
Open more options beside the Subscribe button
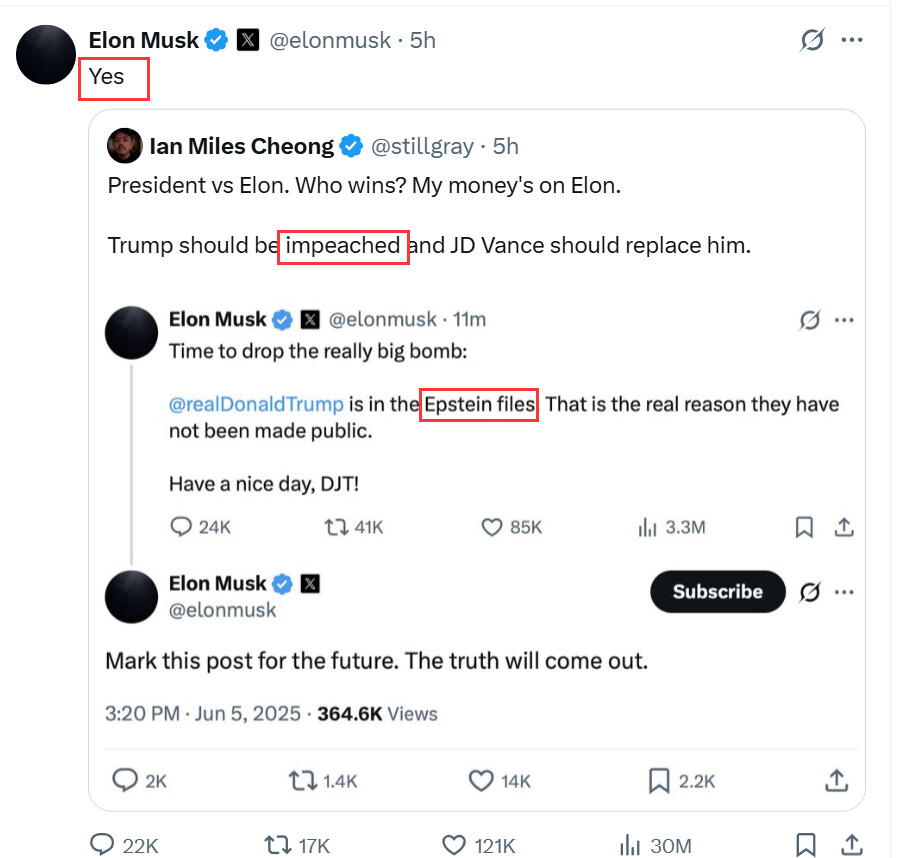click(844, 592)
